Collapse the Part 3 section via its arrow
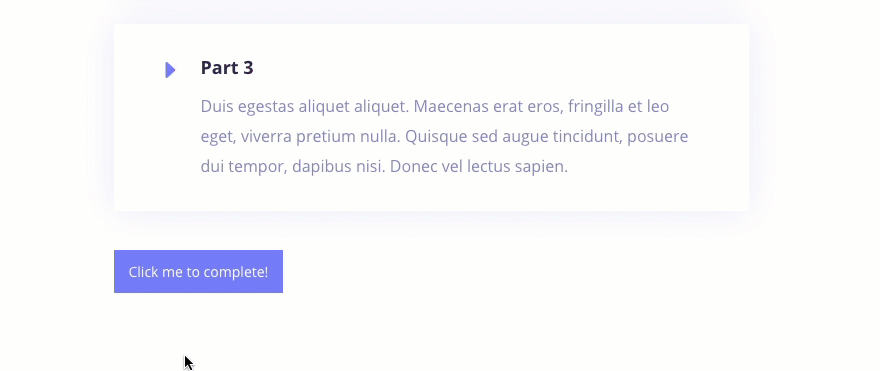 (x=170, y=70)
